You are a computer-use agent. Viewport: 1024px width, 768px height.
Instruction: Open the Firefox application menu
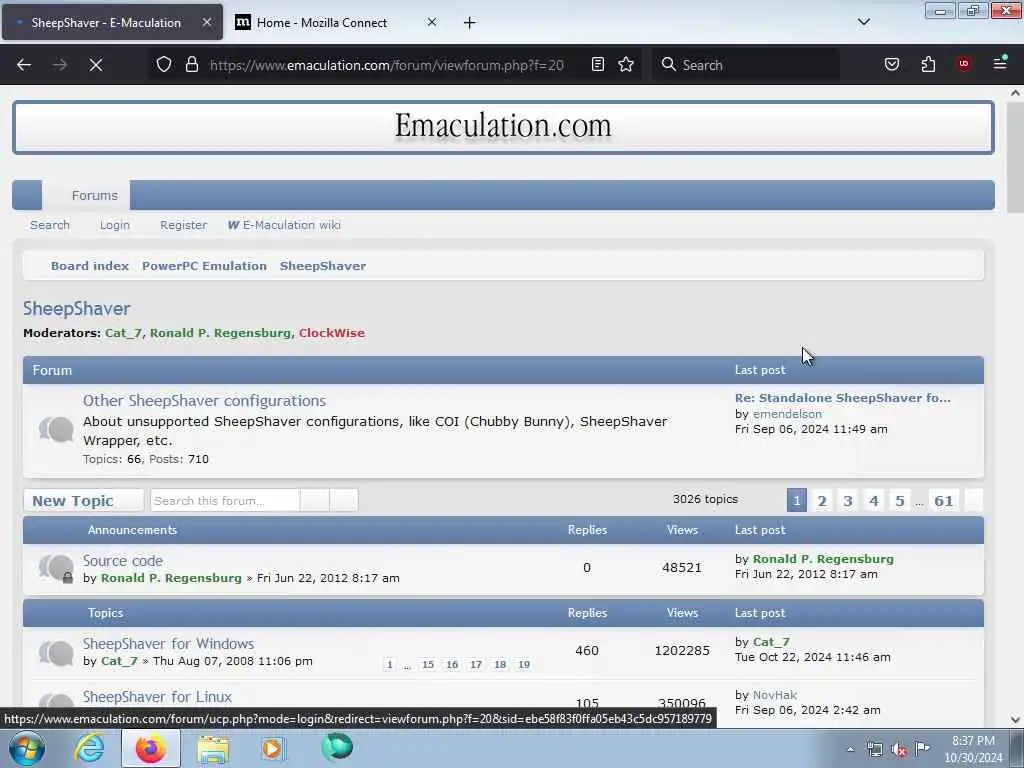click(x=1000, y=63)
